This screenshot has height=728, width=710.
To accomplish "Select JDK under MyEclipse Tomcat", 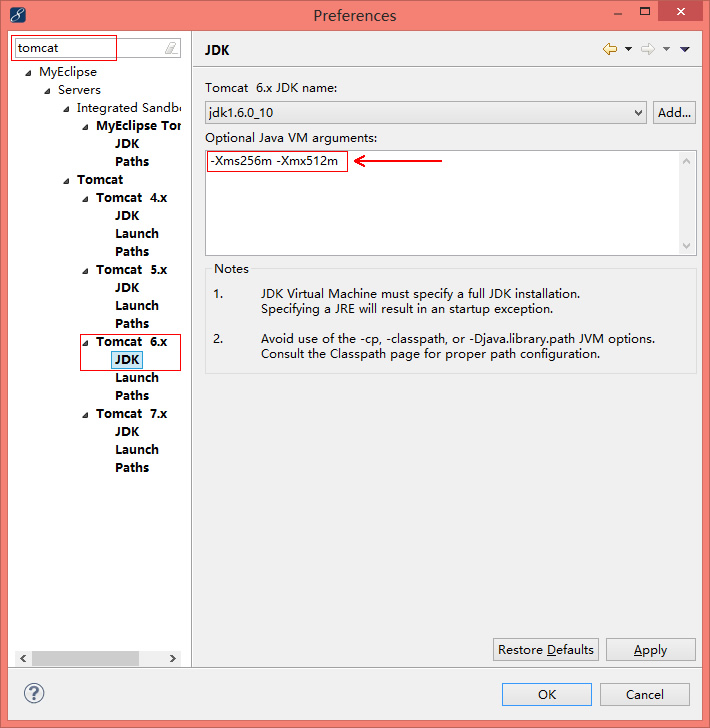I will 127,143.
